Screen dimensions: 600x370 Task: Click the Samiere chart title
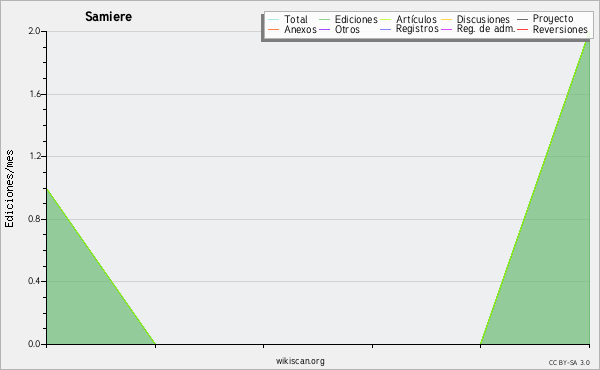click(x=108, y=16)
